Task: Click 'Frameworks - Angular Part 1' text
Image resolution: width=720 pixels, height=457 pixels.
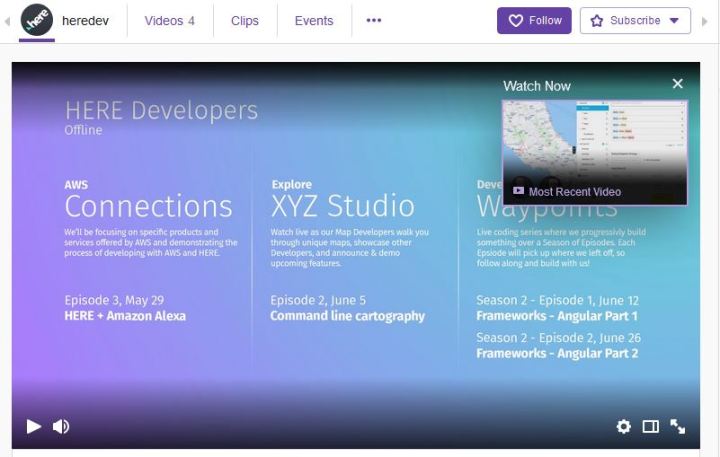Action: [x=557, y=316]
